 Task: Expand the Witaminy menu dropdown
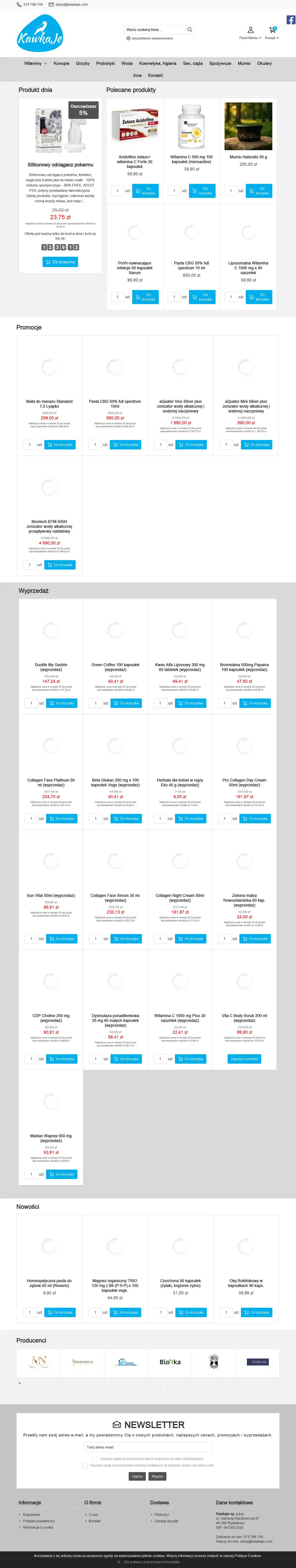tap(35, 63)
